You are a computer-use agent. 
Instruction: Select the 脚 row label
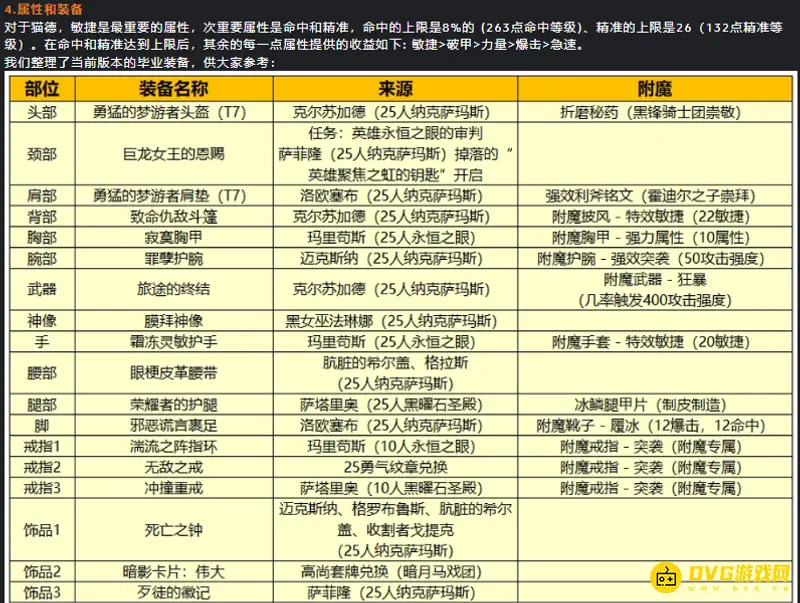(x=42, y=426)
